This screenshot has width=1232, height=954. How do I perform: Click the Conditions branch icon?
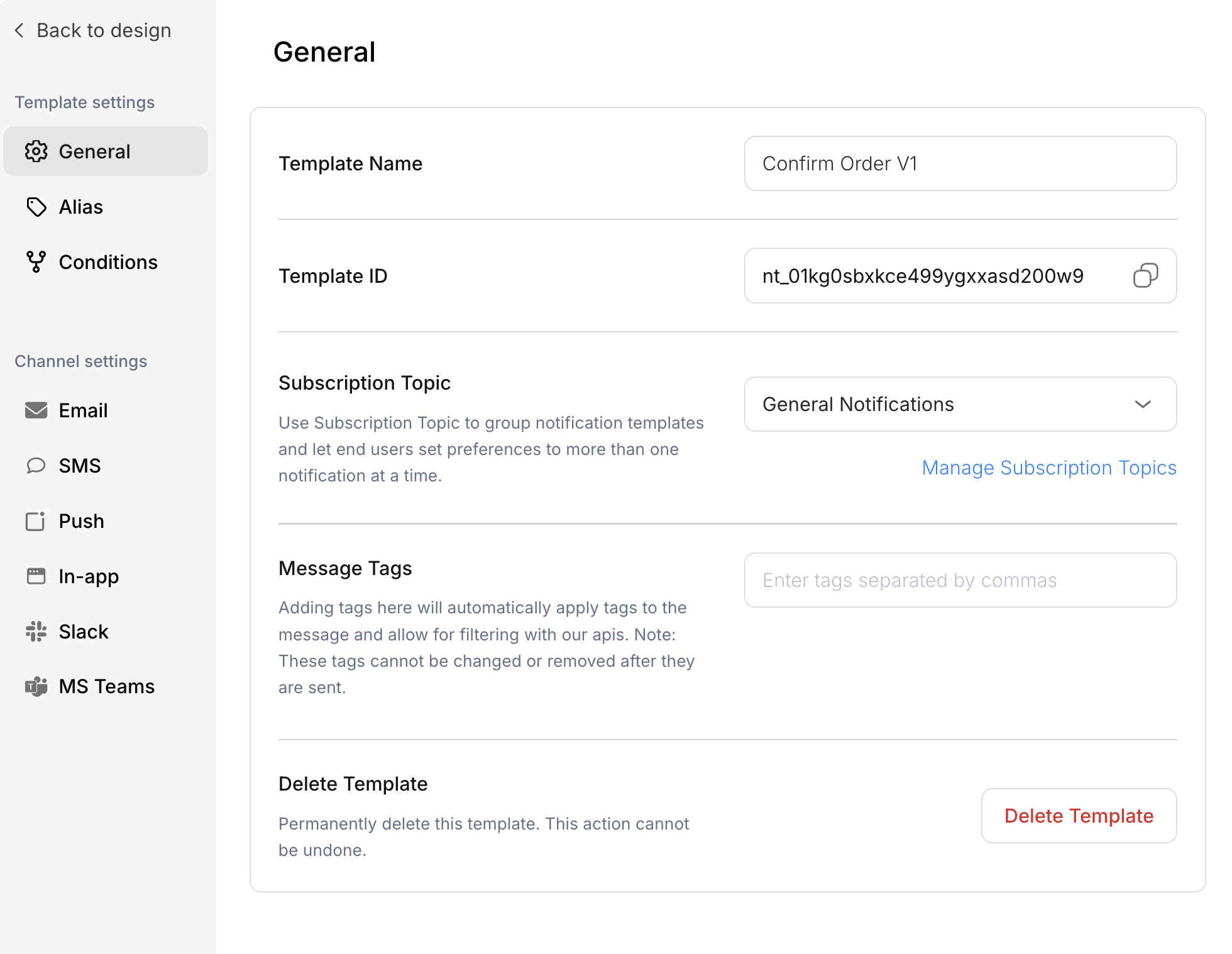click(x=36, y=262)
